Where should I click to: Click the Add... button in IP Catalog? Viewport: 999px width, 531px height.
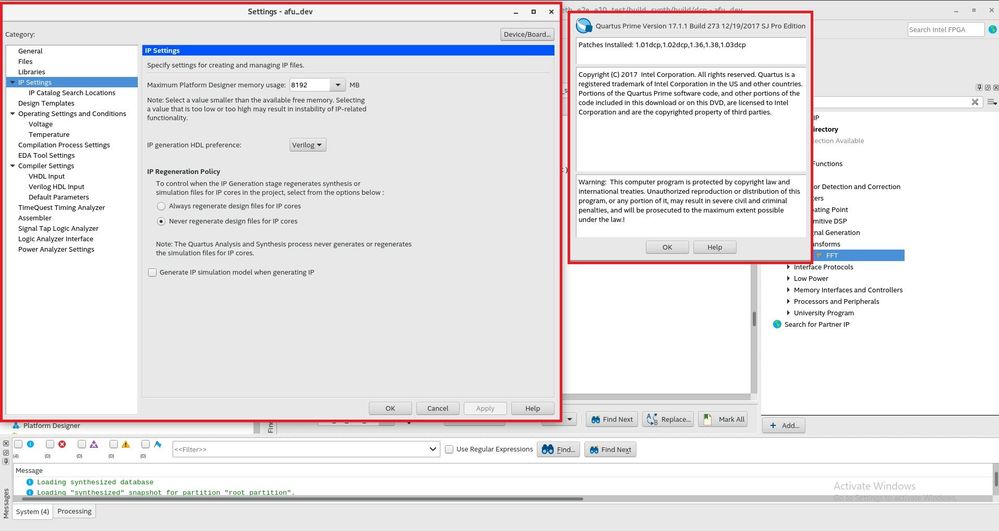[784, 425]
